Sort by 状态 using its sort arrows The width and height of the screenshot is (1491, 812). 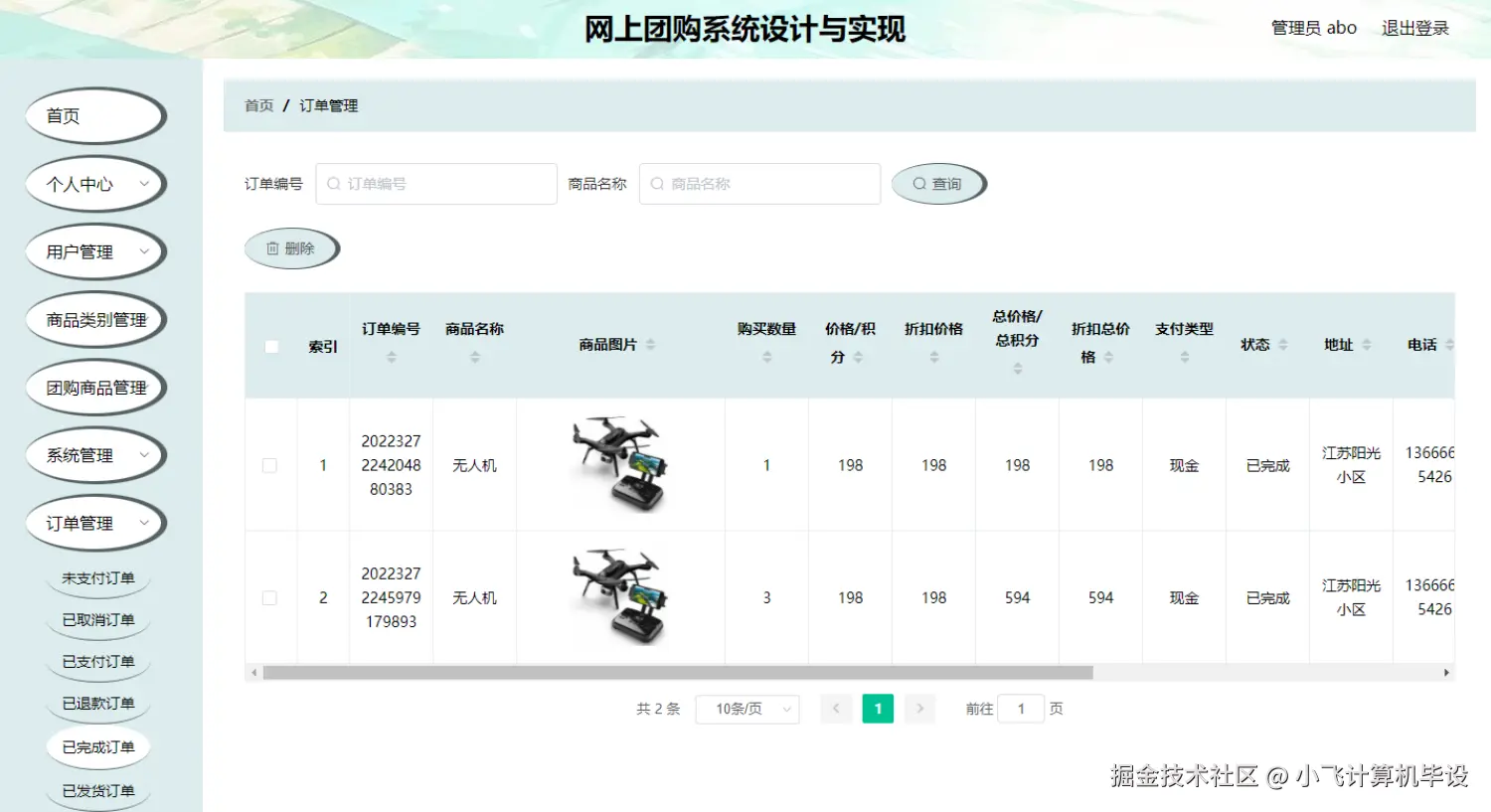point(1282,345)
